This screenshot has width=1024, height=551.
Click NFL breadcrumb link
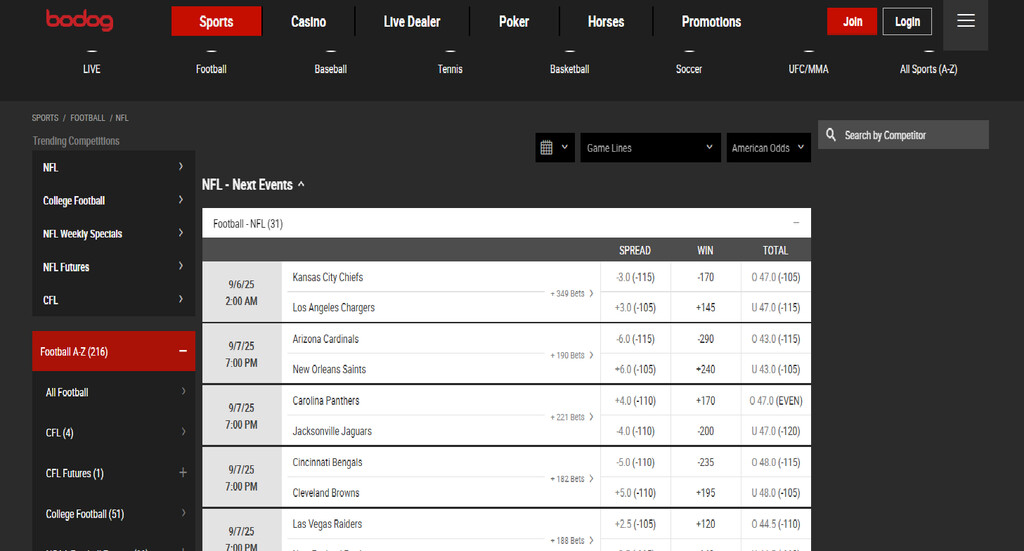122,118
